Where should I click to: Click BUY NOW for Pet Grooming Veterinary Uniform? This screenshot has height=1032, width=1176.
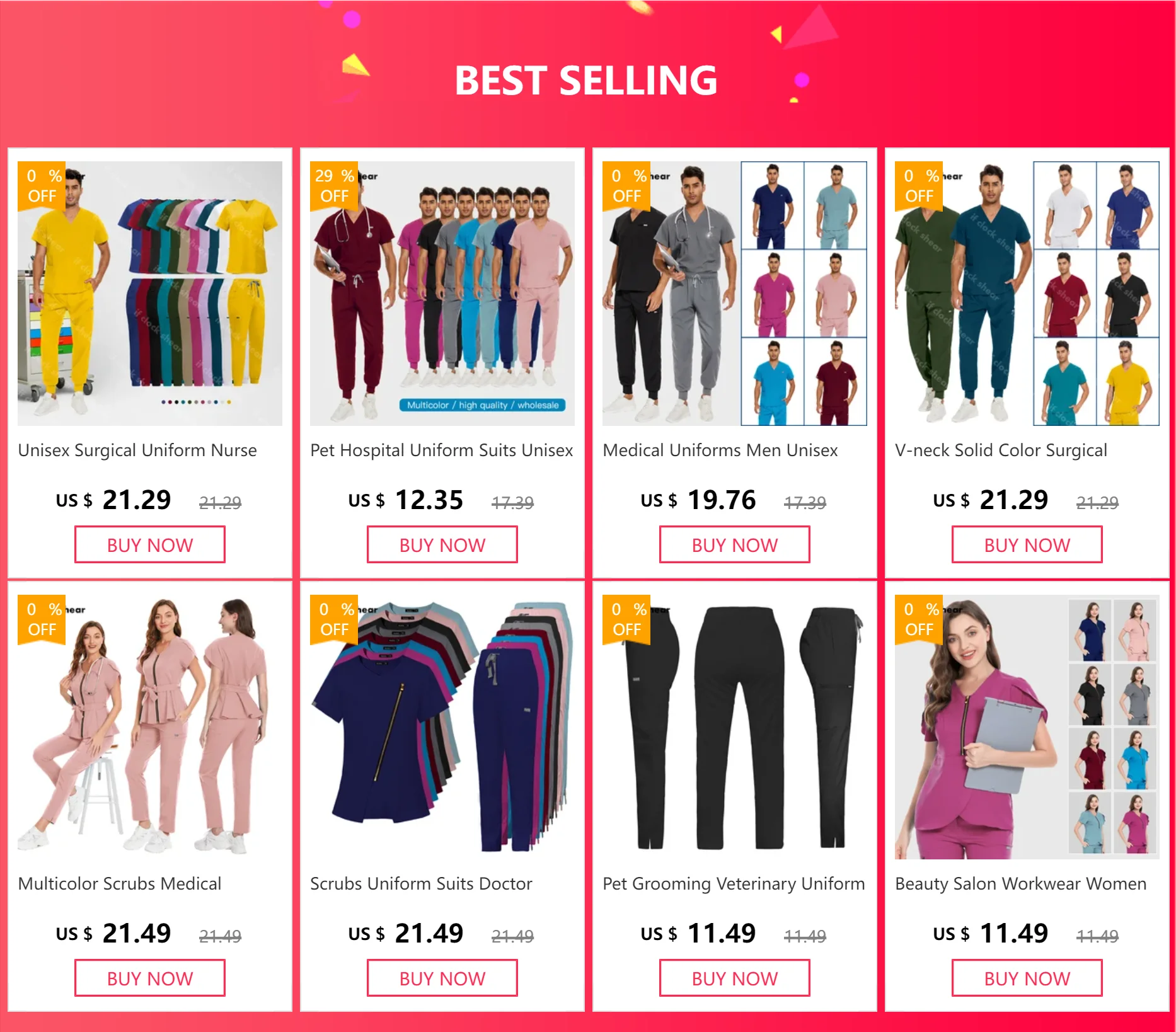pos(735,978)
